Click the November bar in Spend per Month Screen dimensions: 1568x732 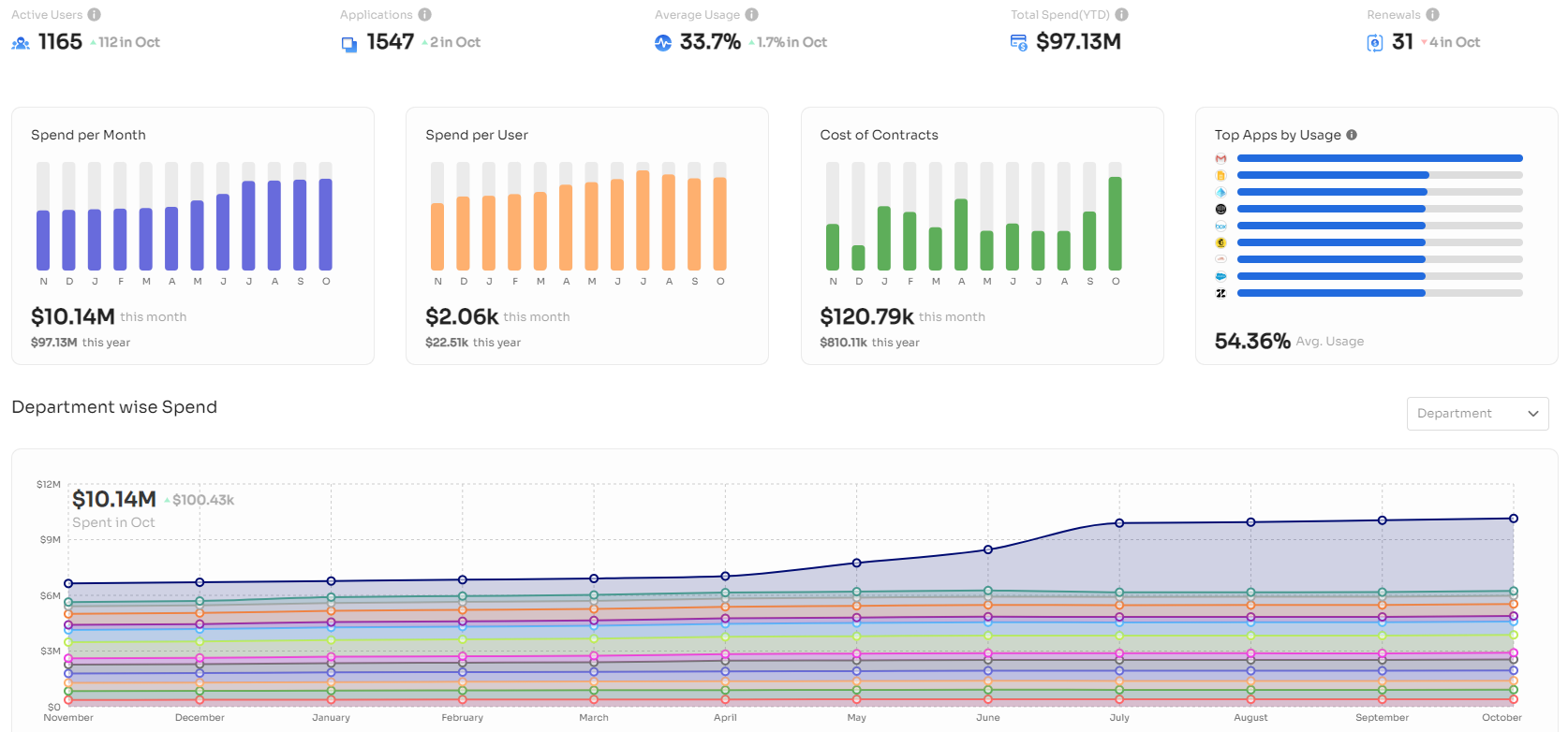(x=43, y=241)
